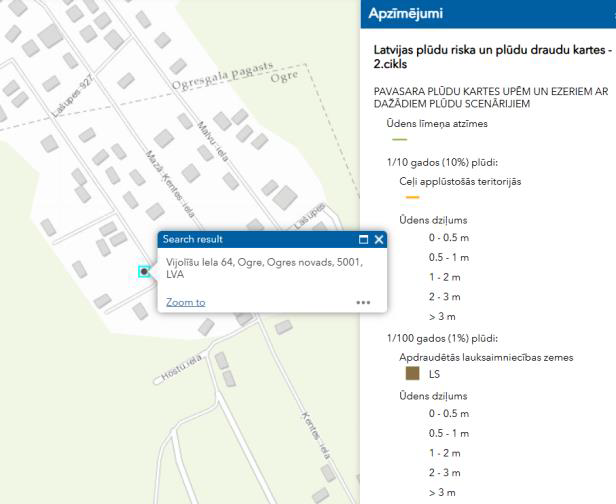Click the Kentes iela label near bottom

coord(316,435)
